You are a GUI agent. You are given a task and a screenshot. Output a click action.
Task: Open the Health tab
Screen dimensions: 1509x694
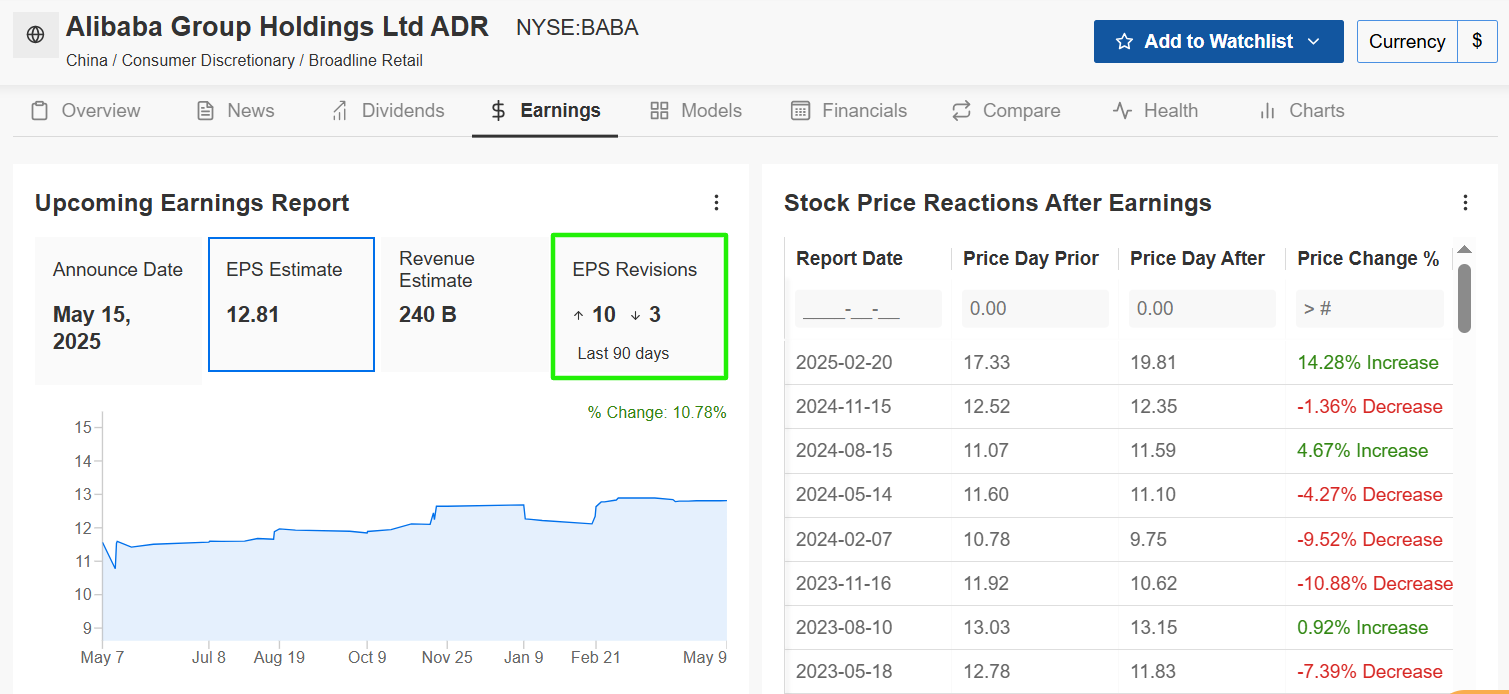pyautogui.click(x=1155, y=111)
